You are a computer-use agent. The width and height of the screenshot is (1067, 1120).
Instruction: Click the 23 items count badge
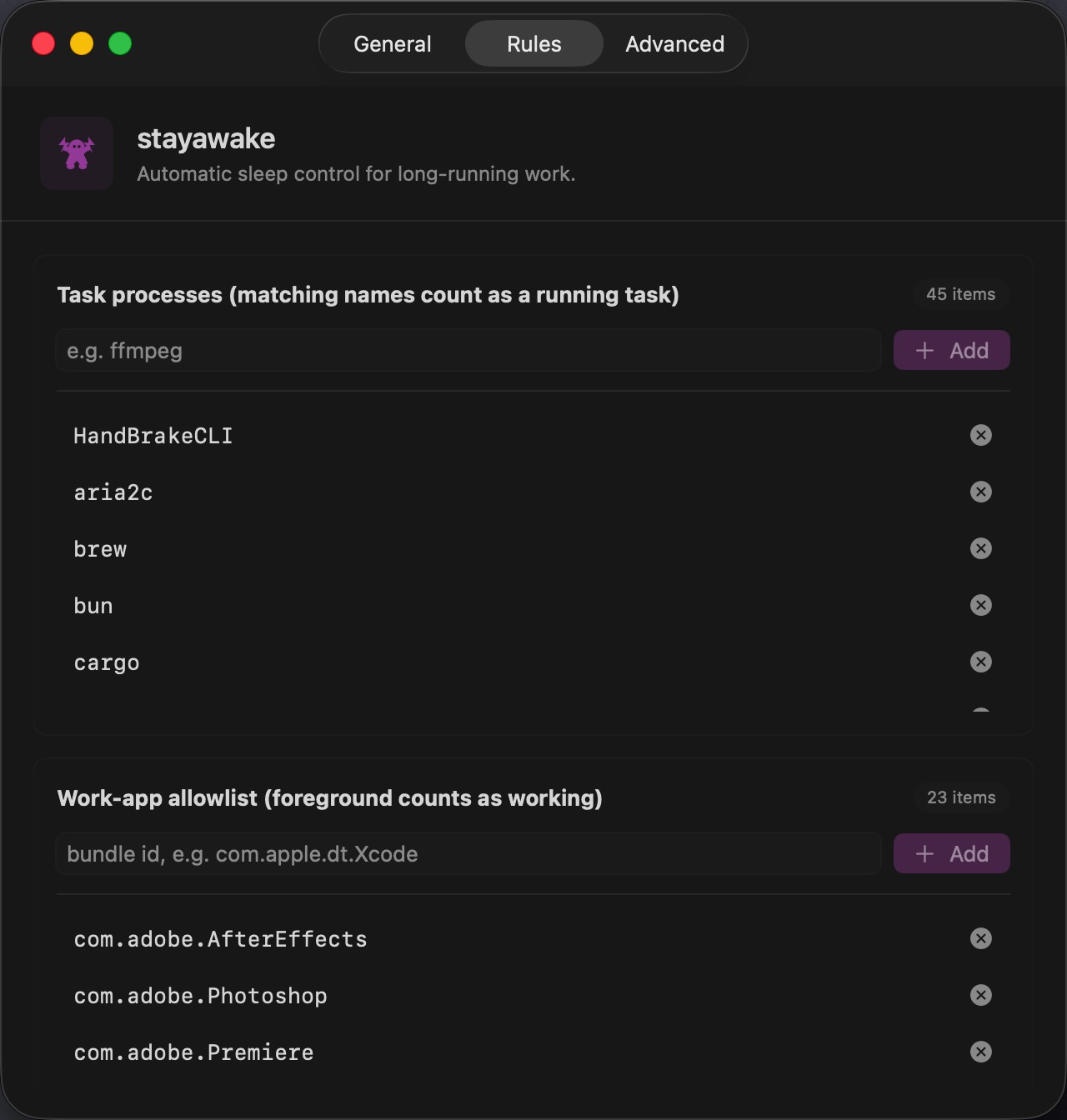click(x=960, y=797)
